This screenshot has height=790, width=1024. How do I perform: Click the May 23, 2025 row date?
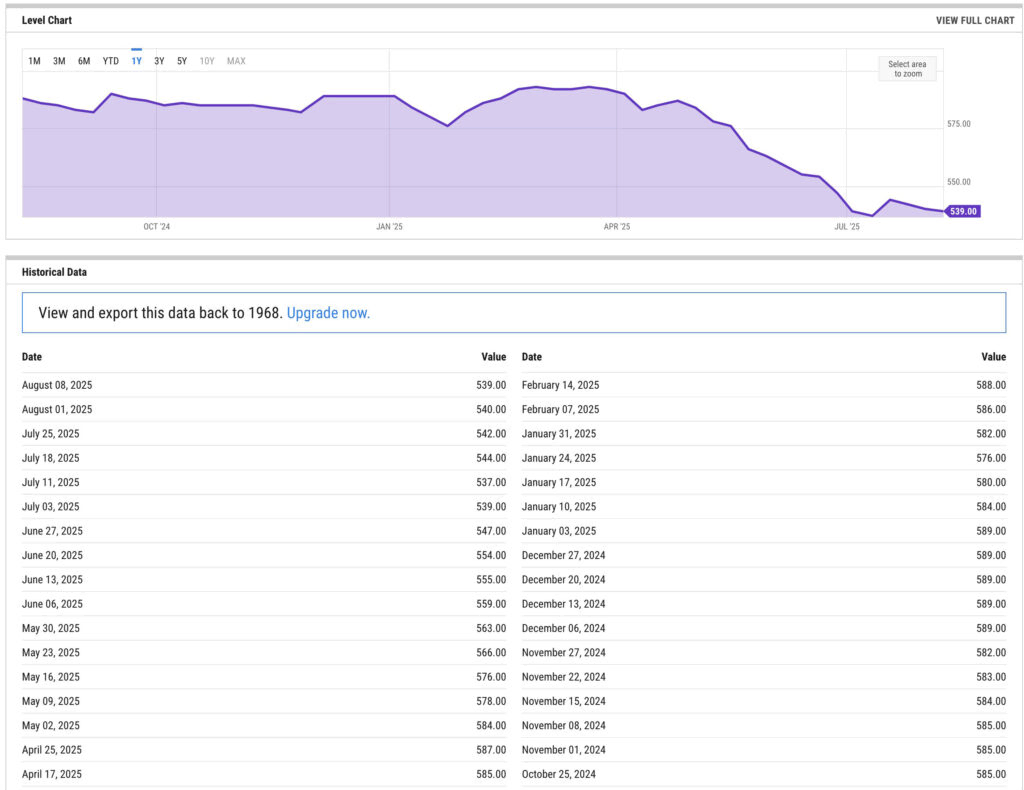[x=50, y=652]
